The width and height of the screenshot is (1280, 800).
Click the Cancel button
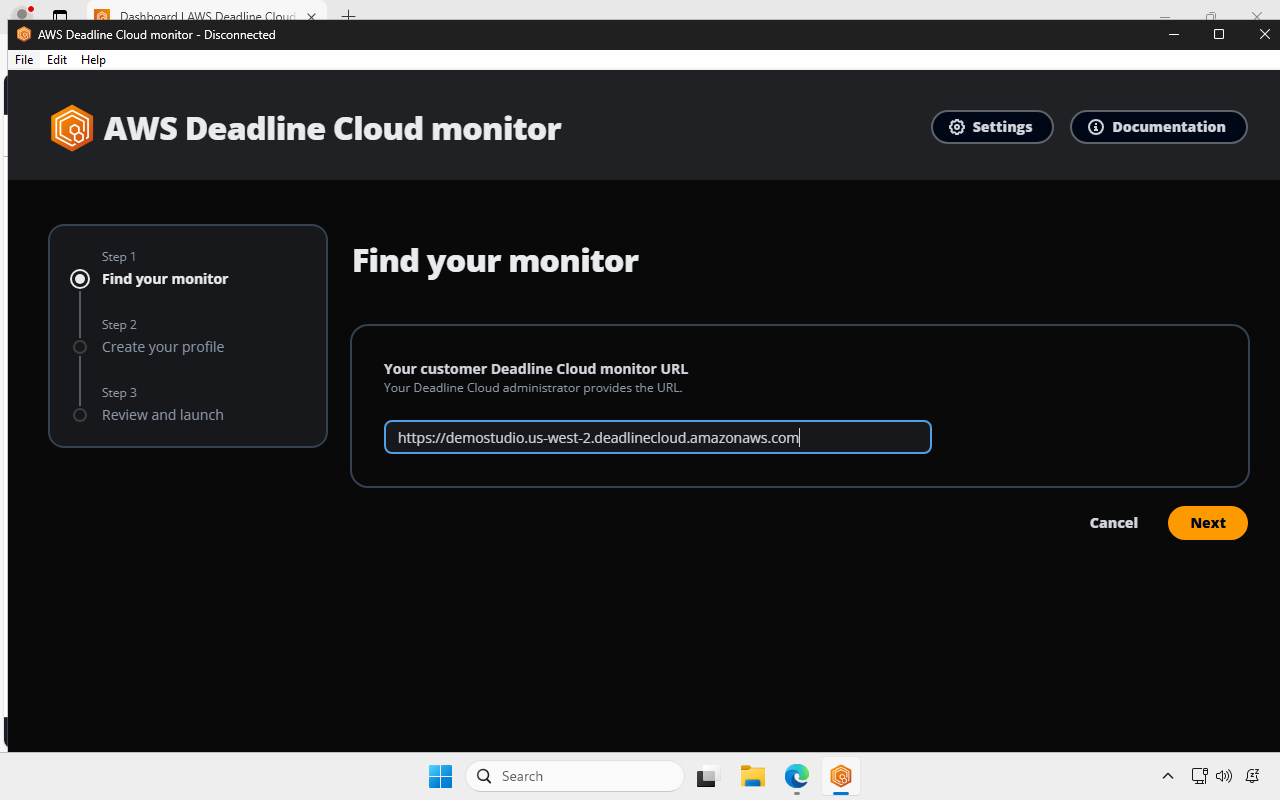(x=1113, y=522)
